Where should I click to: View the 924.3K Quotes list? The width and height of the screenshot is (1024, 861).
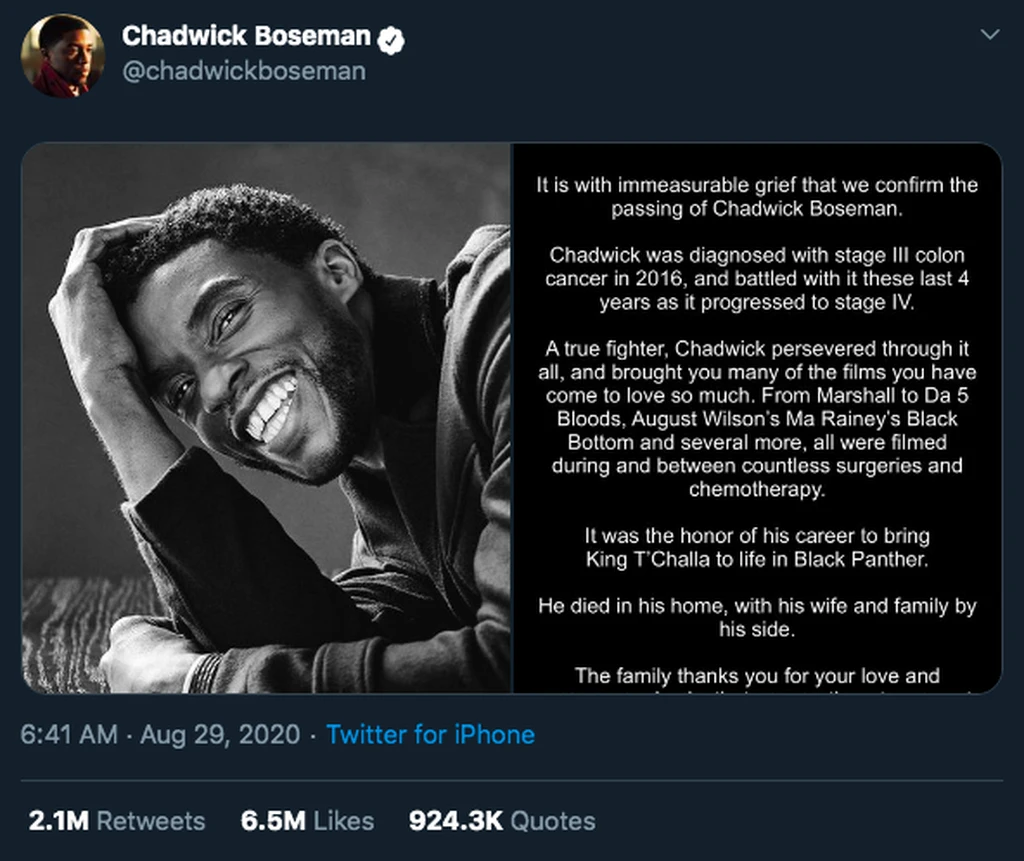click(x=502, y=820)
